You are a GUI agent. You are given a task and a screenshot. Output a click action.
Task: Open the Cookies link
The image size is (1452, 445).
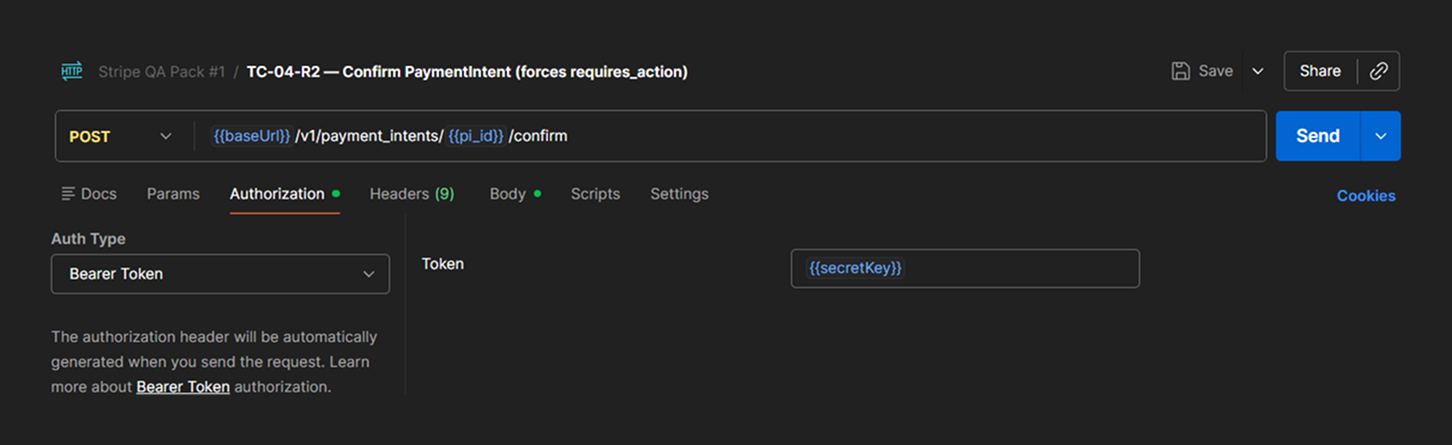tap(1366, 196)
